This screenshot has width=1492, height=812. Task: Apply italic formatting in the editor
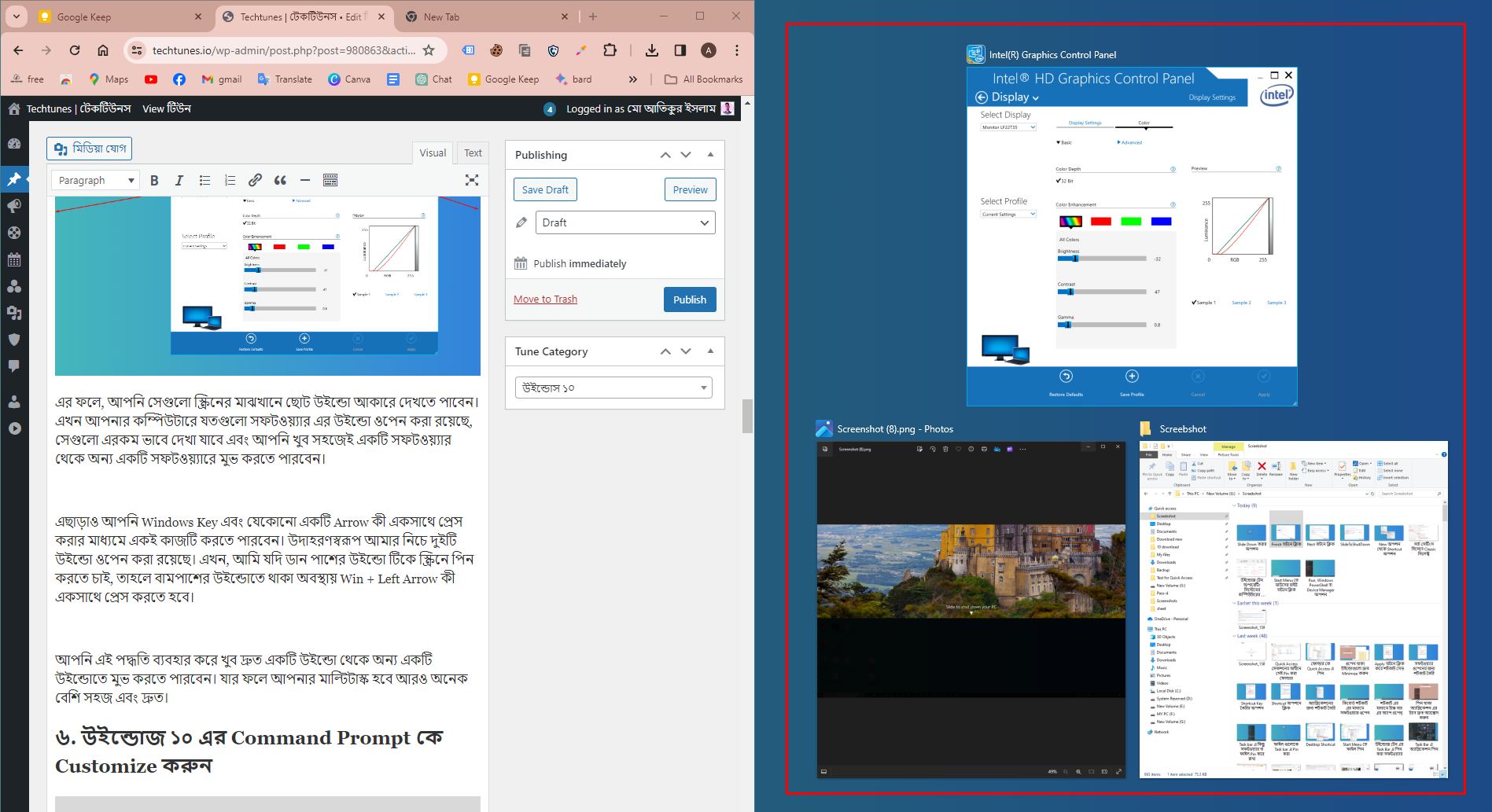pyautogui.click(x=179, y=180)
